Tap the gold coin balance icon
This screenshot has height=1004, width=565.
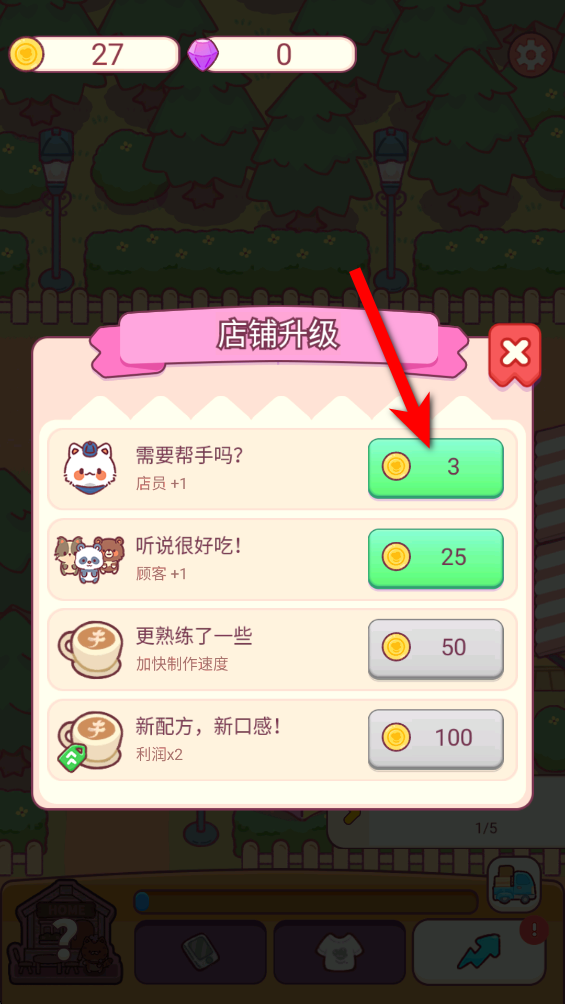coord(26,54)
